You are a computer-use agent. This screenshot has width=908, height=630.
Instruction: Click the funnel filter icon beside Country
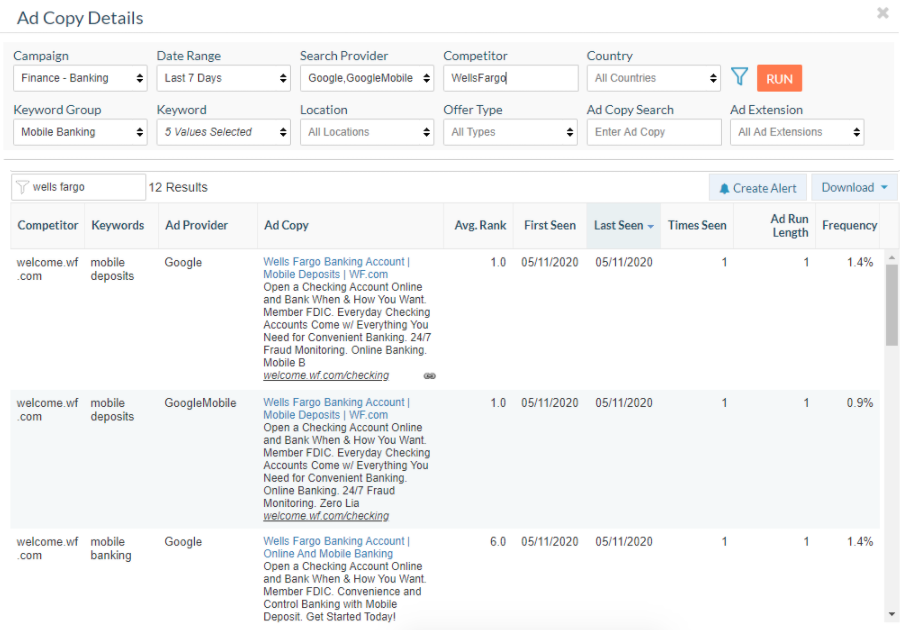[x=739, y=76]
